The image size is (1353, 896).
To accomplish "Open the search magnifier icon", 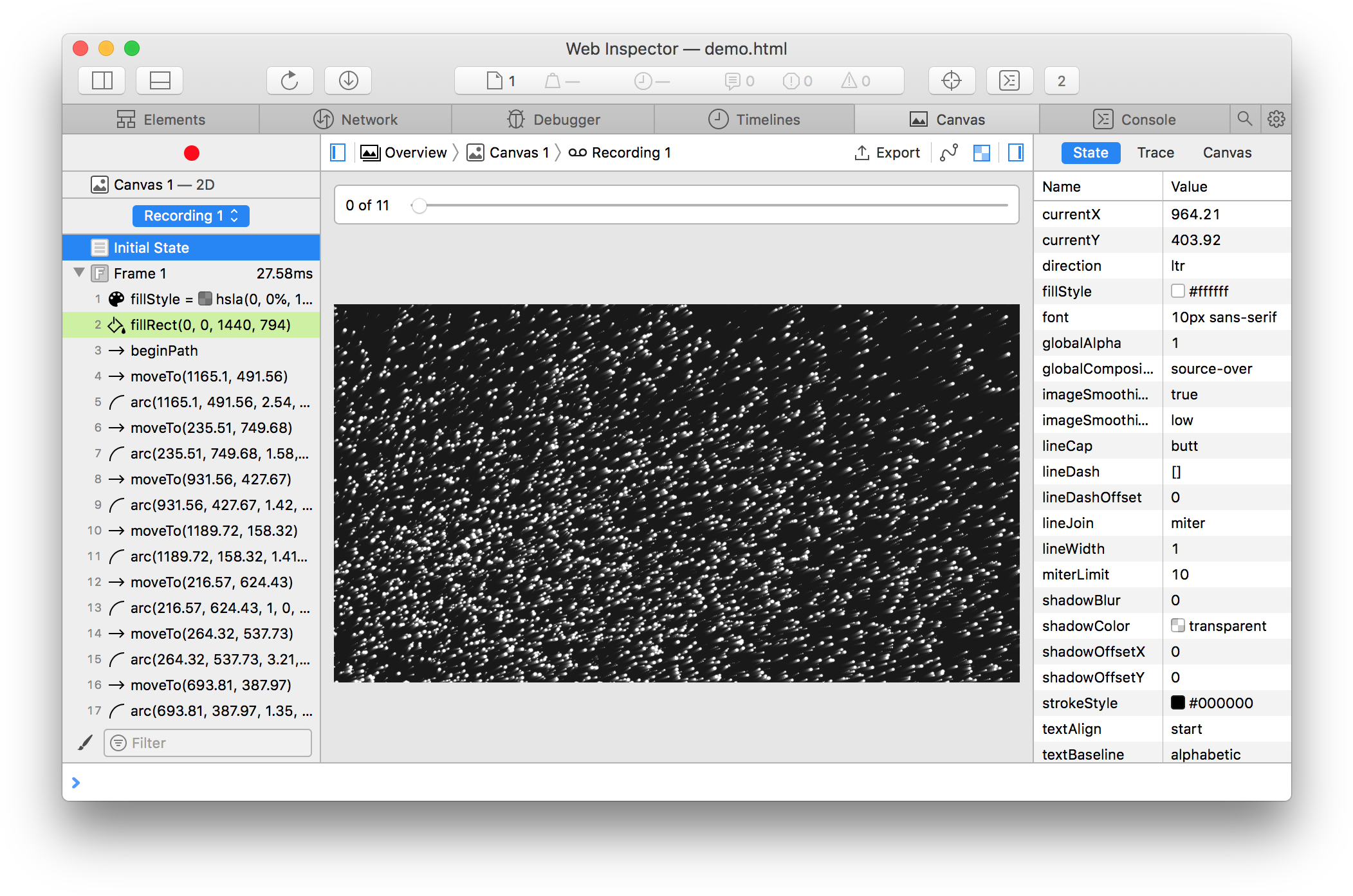I will [x=1244, y=119].
